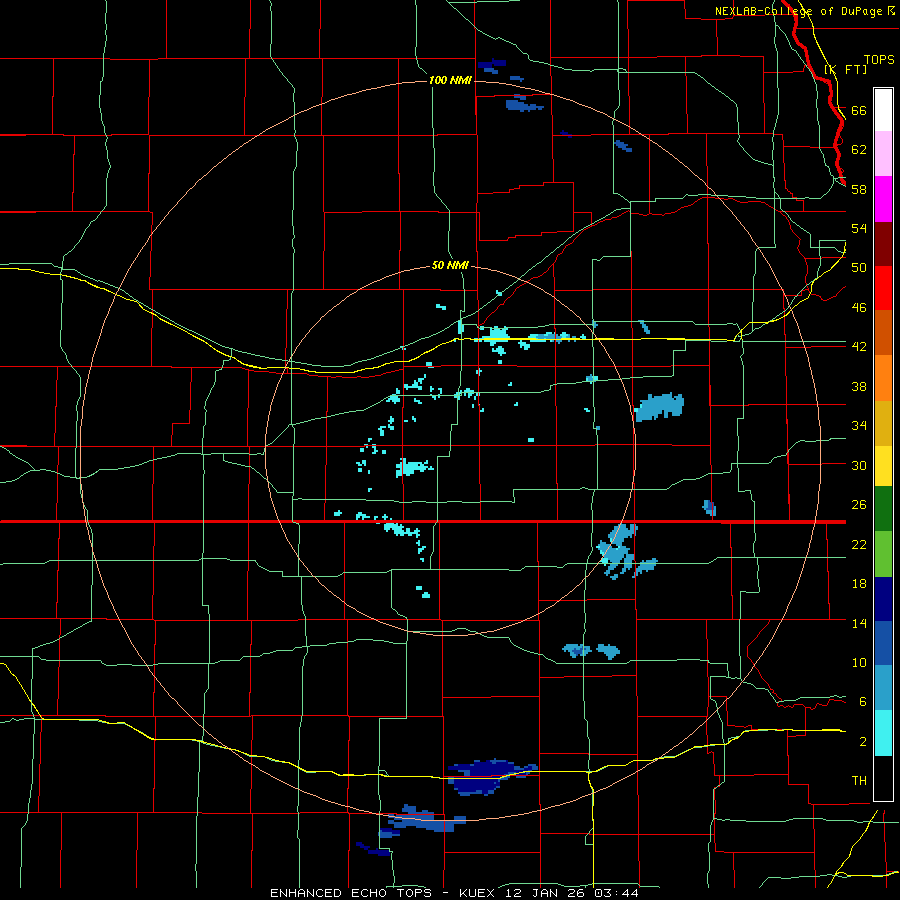Image resolution: width=900 pixels, height=900 pixels.
Task: Click the yellow legend swatch
Action: pos(883,466)
